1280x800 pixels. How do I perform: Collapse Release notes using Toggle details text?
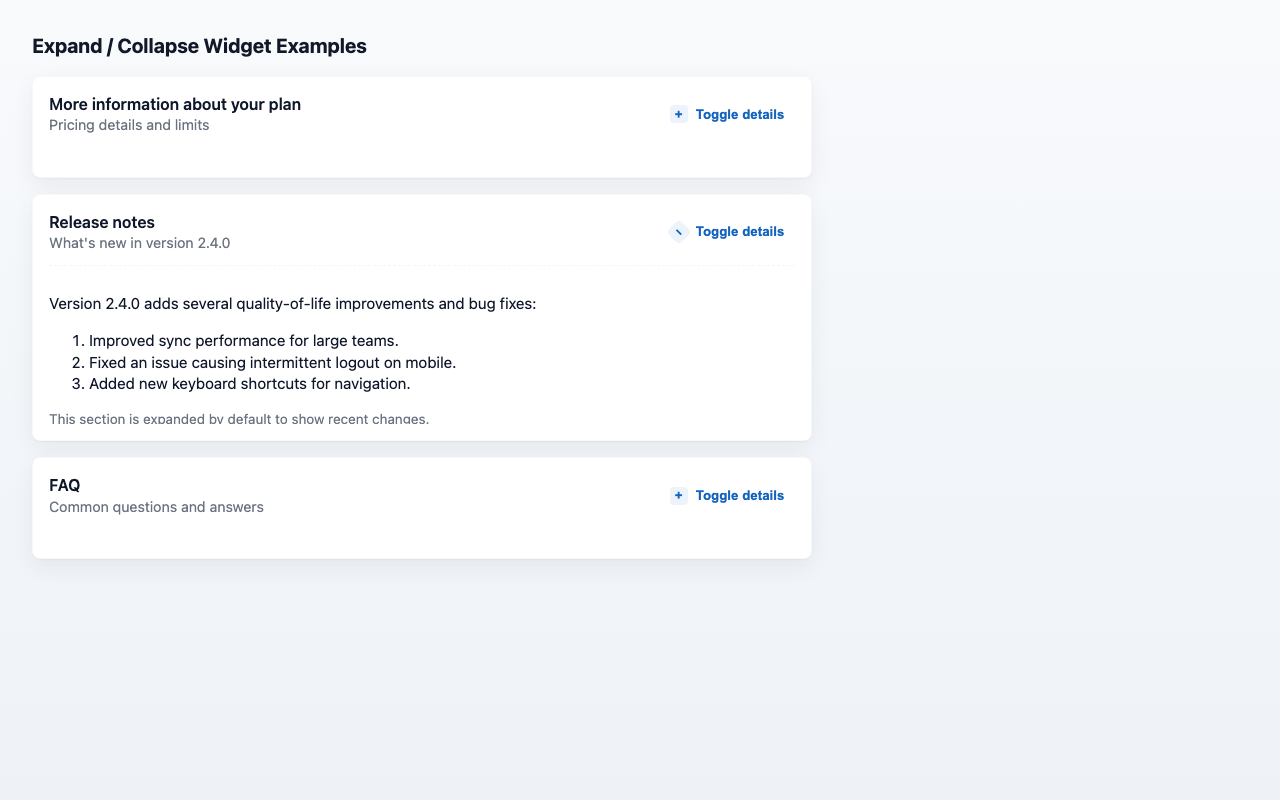point(739,232)
